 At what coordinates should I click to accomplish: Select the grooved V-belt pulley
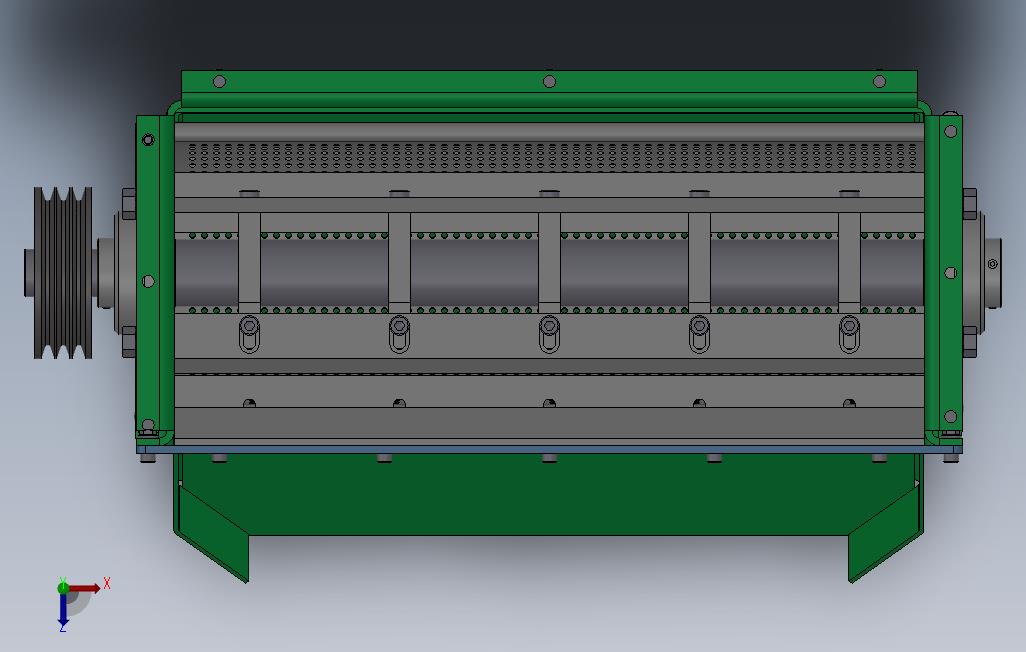[x=63, y=273]
